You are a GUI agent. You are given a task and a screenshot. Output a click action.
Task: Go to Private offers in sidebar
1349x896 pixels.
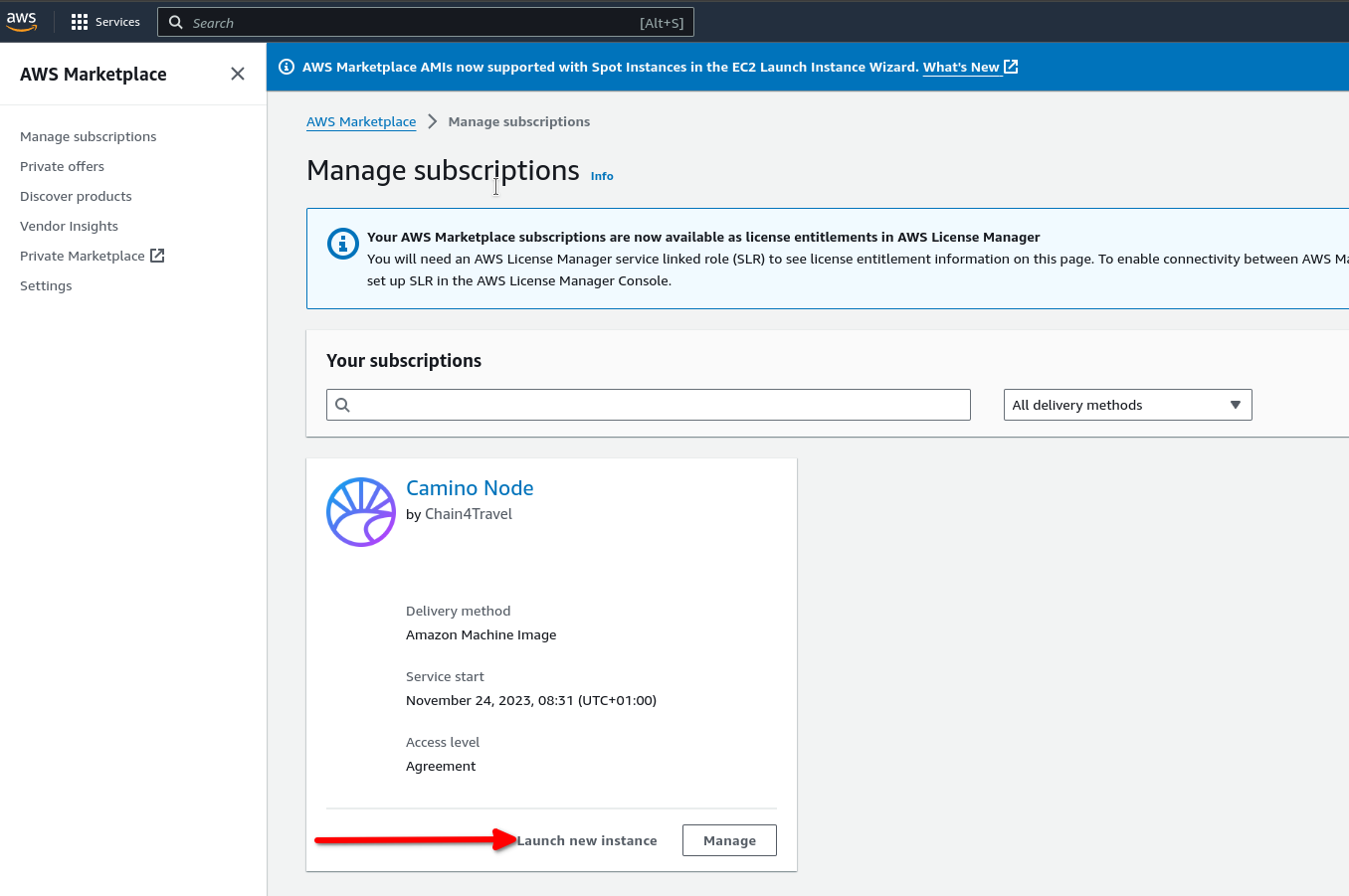(62, 166)
